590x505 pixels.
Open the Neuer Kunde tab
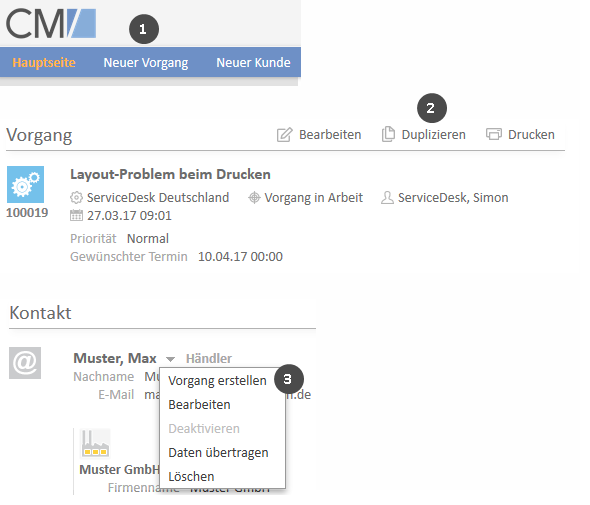(x=253, y=62)
